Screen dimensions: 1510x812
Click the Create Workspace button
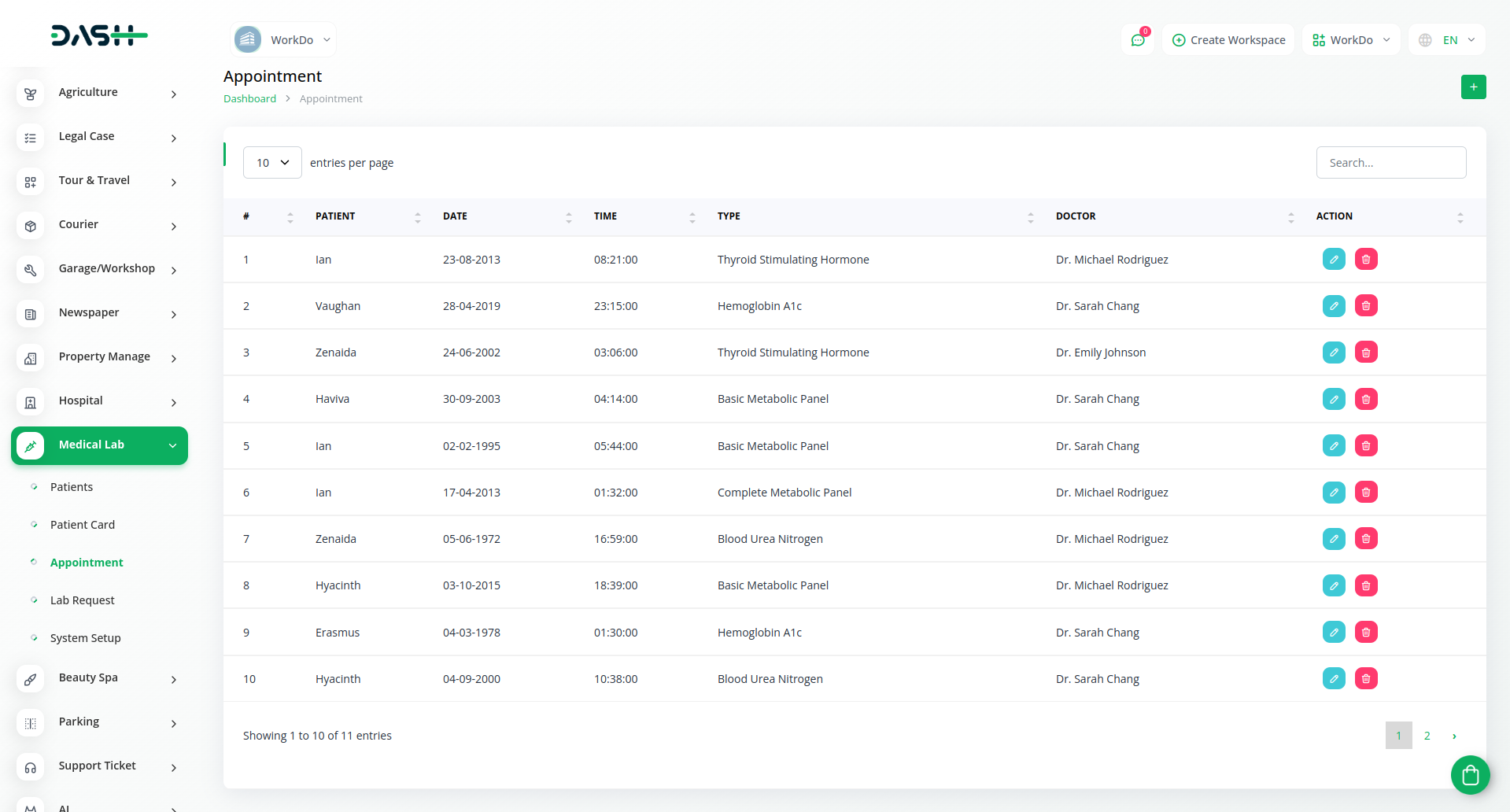[x=1228, y=40]
